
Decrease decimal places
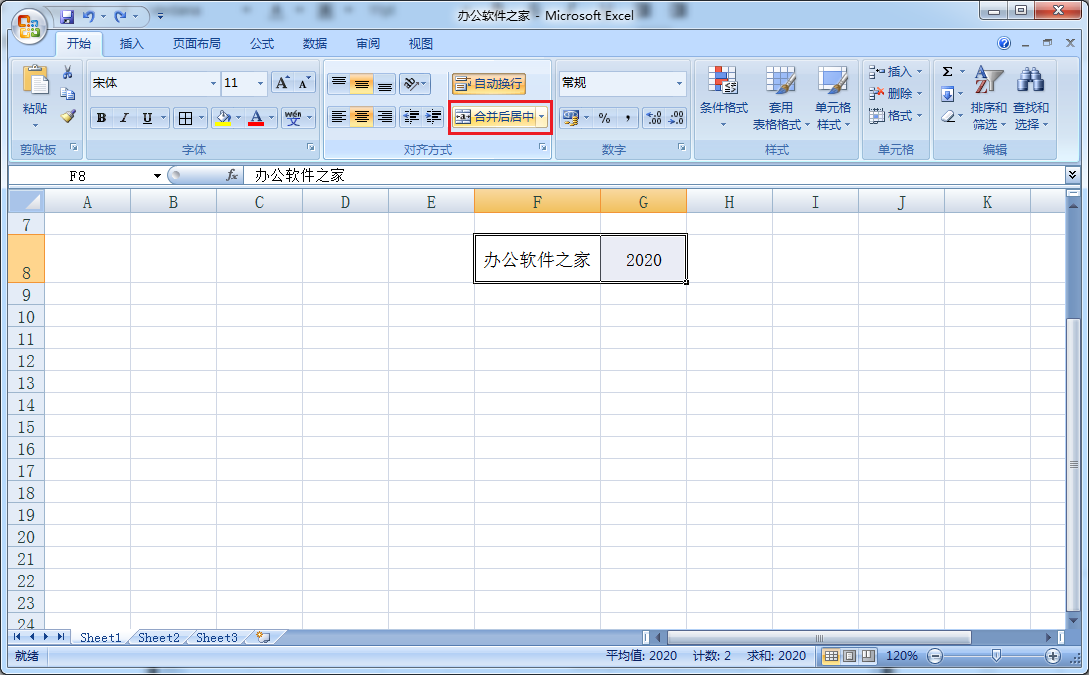pyautogui.click(x=676, y=118)
